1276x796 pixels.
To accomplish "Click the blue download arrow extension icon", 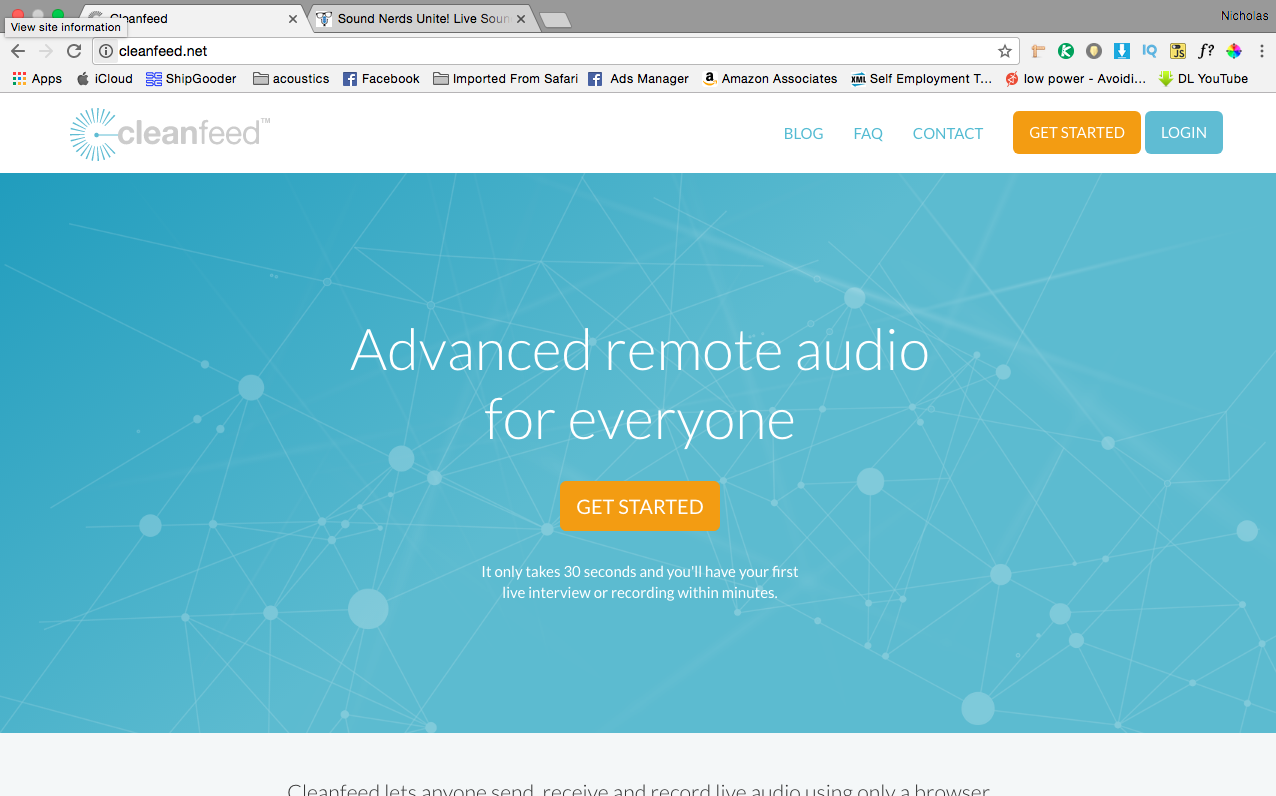I will (x=1121, y=50).
